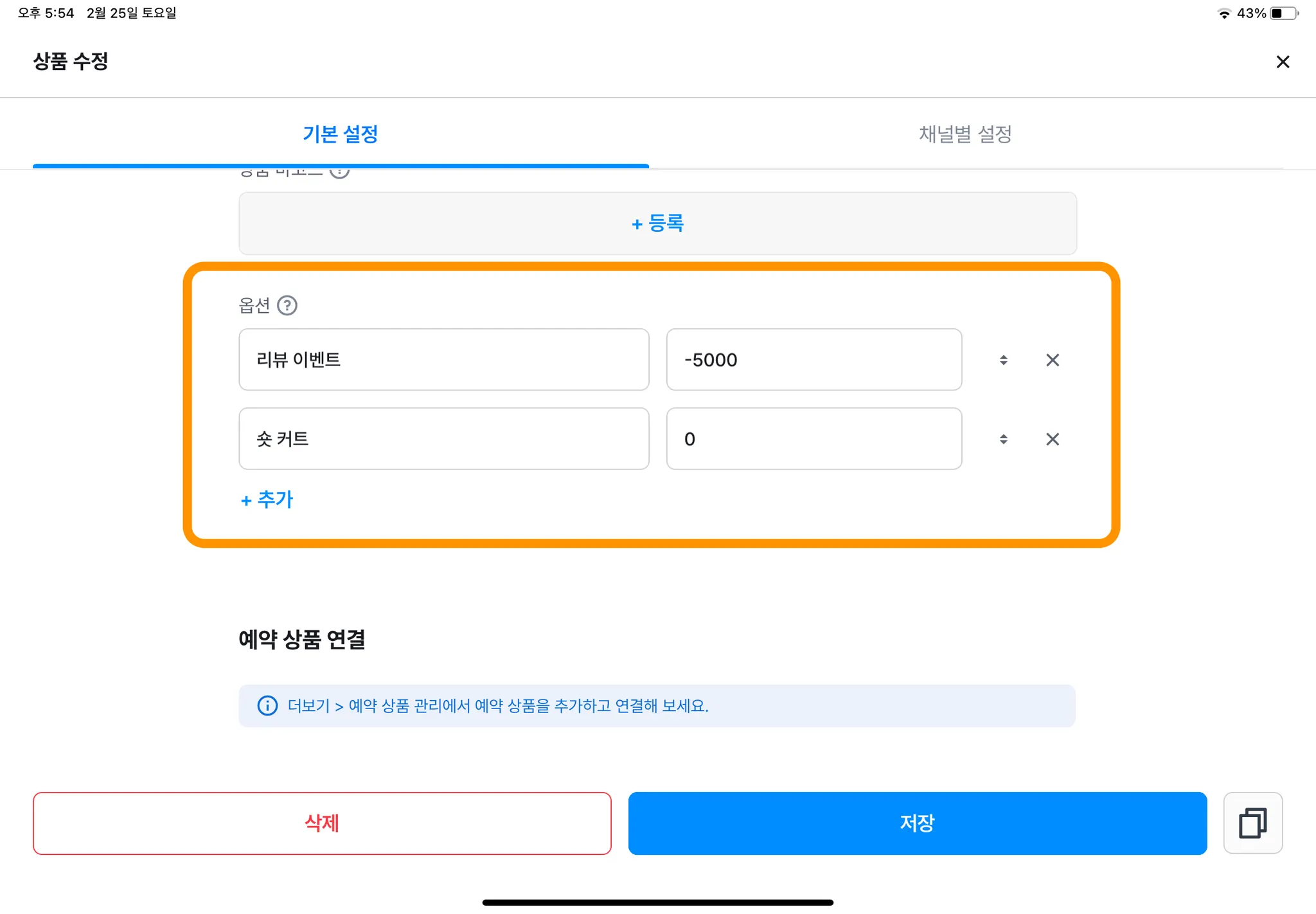Click reorder arrows for 숏 커트 row
The image size is (1316, 914).
(x=1003, y=439)
